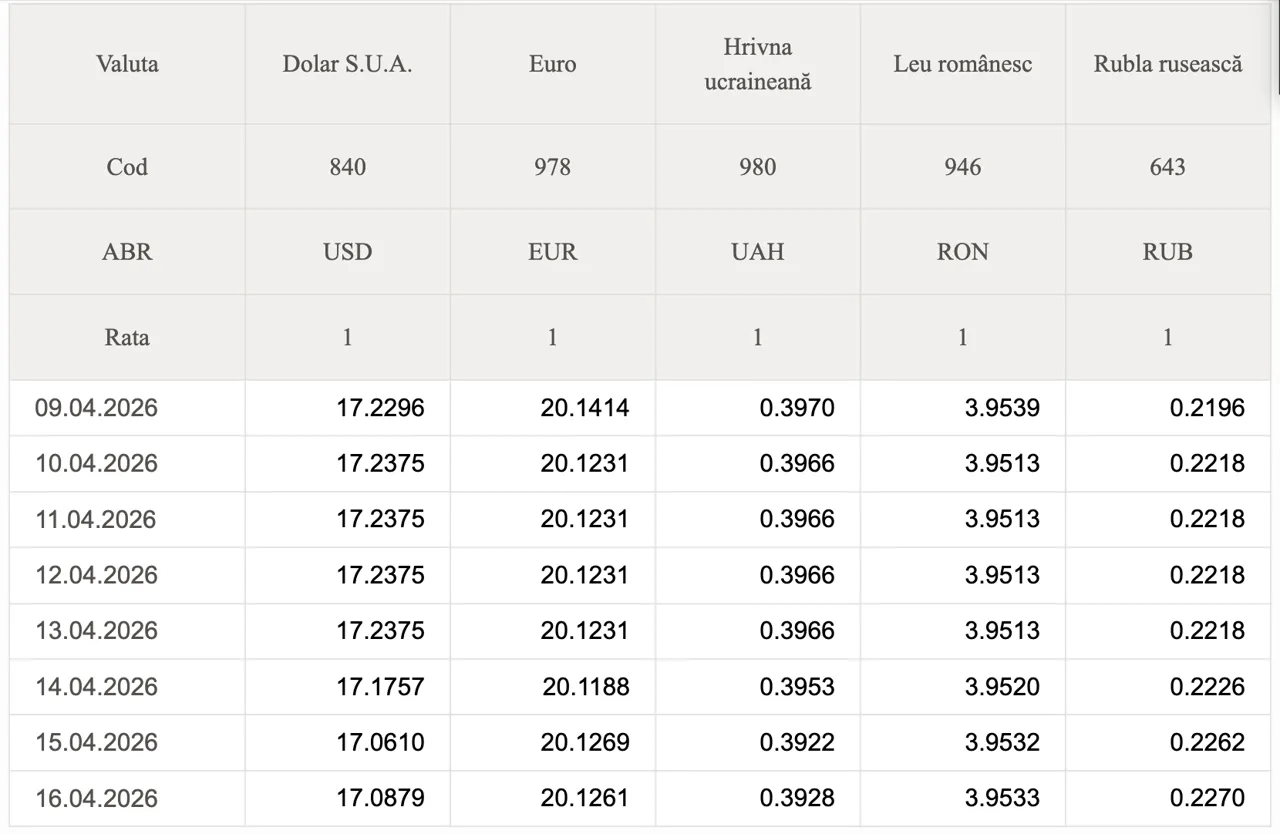Select RUB rate 0.2270
Image resolution: width=1280 pixels, height=834 pixels.
click(x=1207, y=798)
